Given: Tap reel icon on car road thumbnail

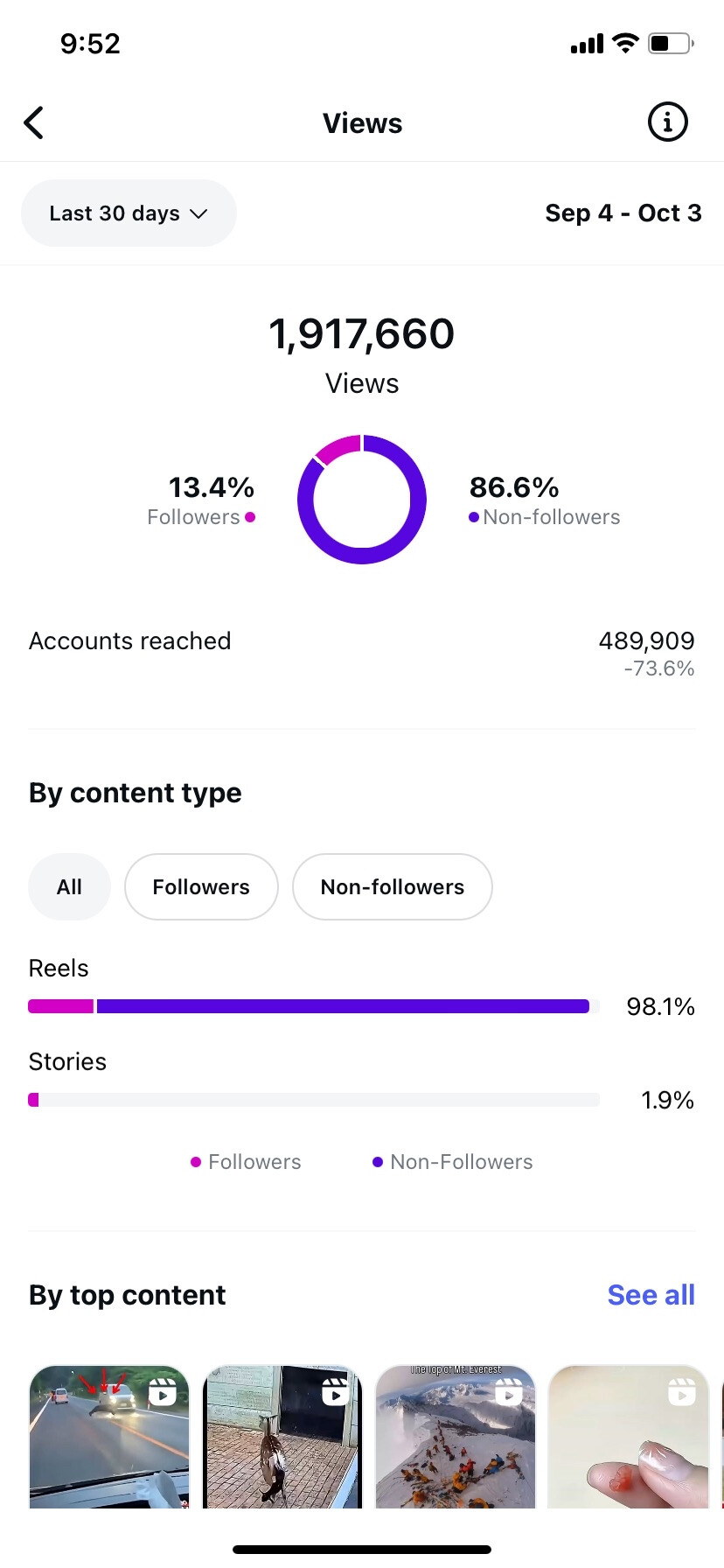Looking at the screenshot, I should 163,1391.
